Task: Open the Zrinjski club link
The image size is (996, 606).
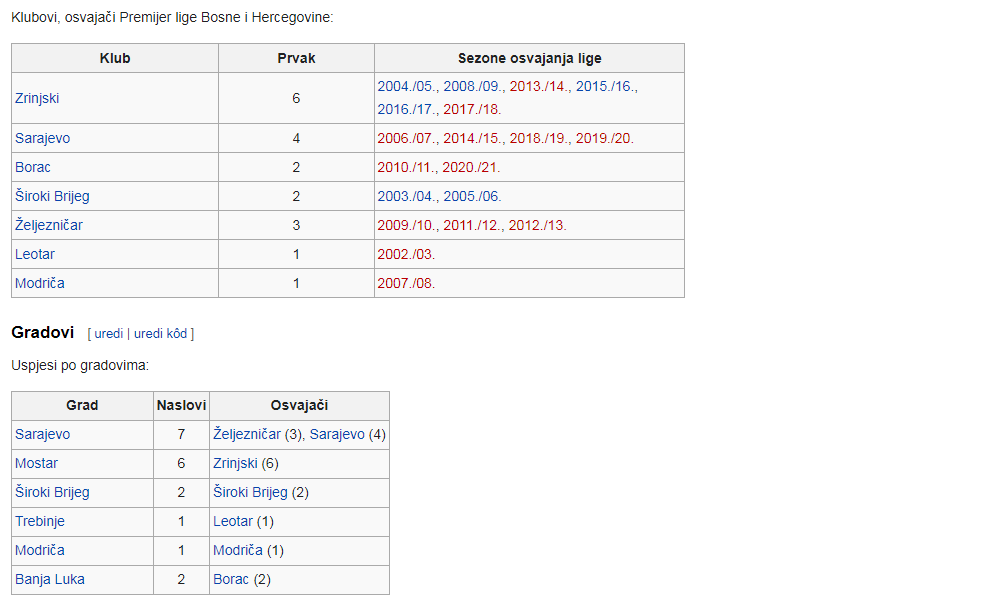Action: click(x=37, y=98)
